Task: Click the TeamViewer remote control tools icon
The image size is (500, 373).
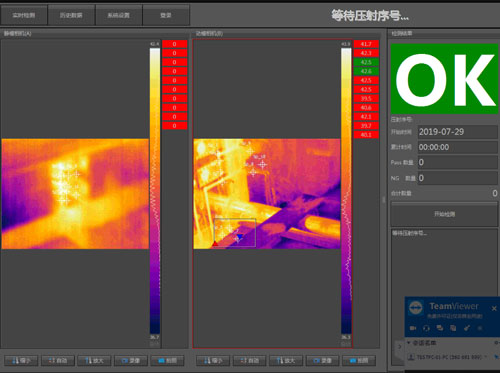Action: (x=467, y=328)
